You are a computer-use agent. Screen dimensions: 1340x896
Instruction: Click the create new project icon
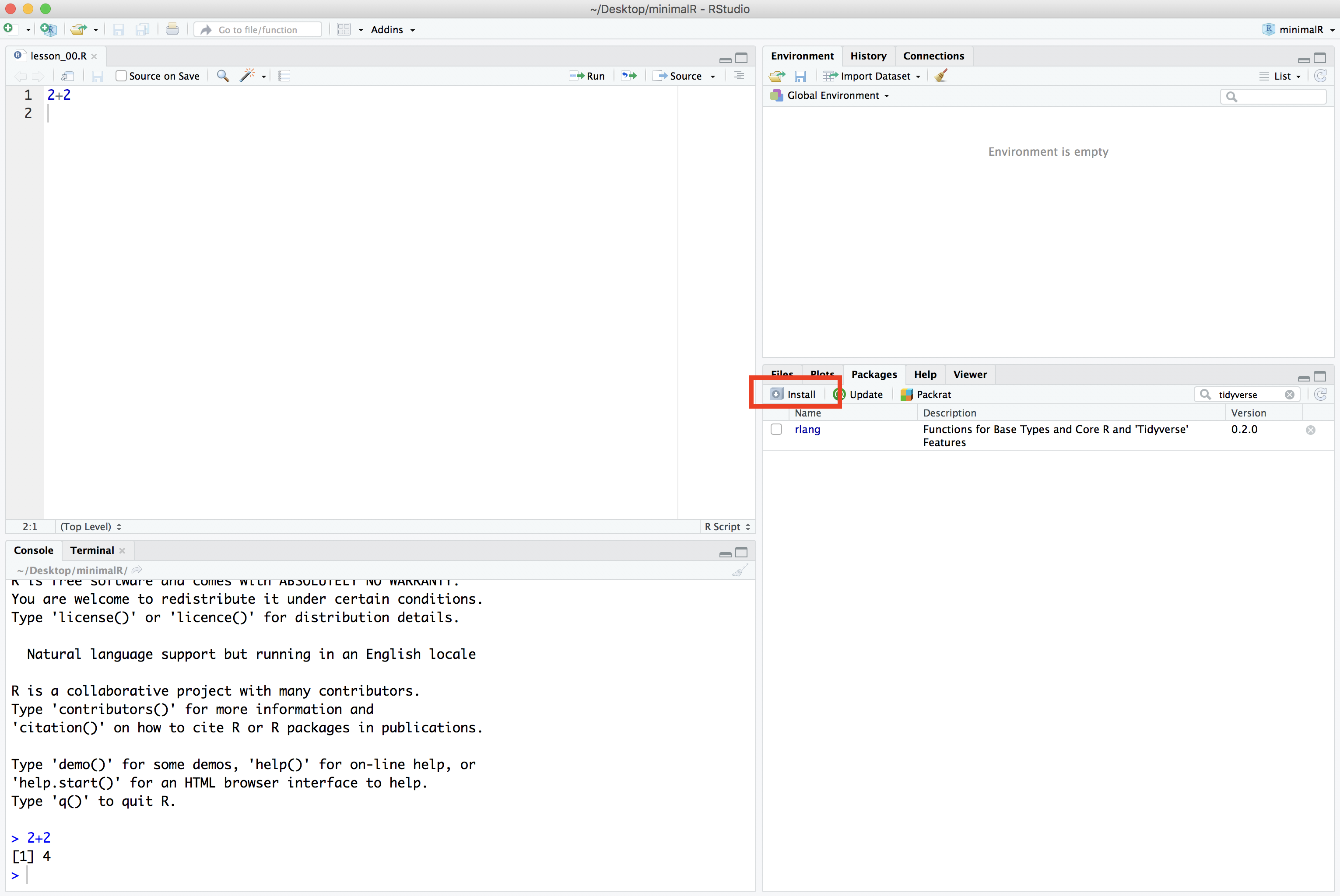click(49, 29)
